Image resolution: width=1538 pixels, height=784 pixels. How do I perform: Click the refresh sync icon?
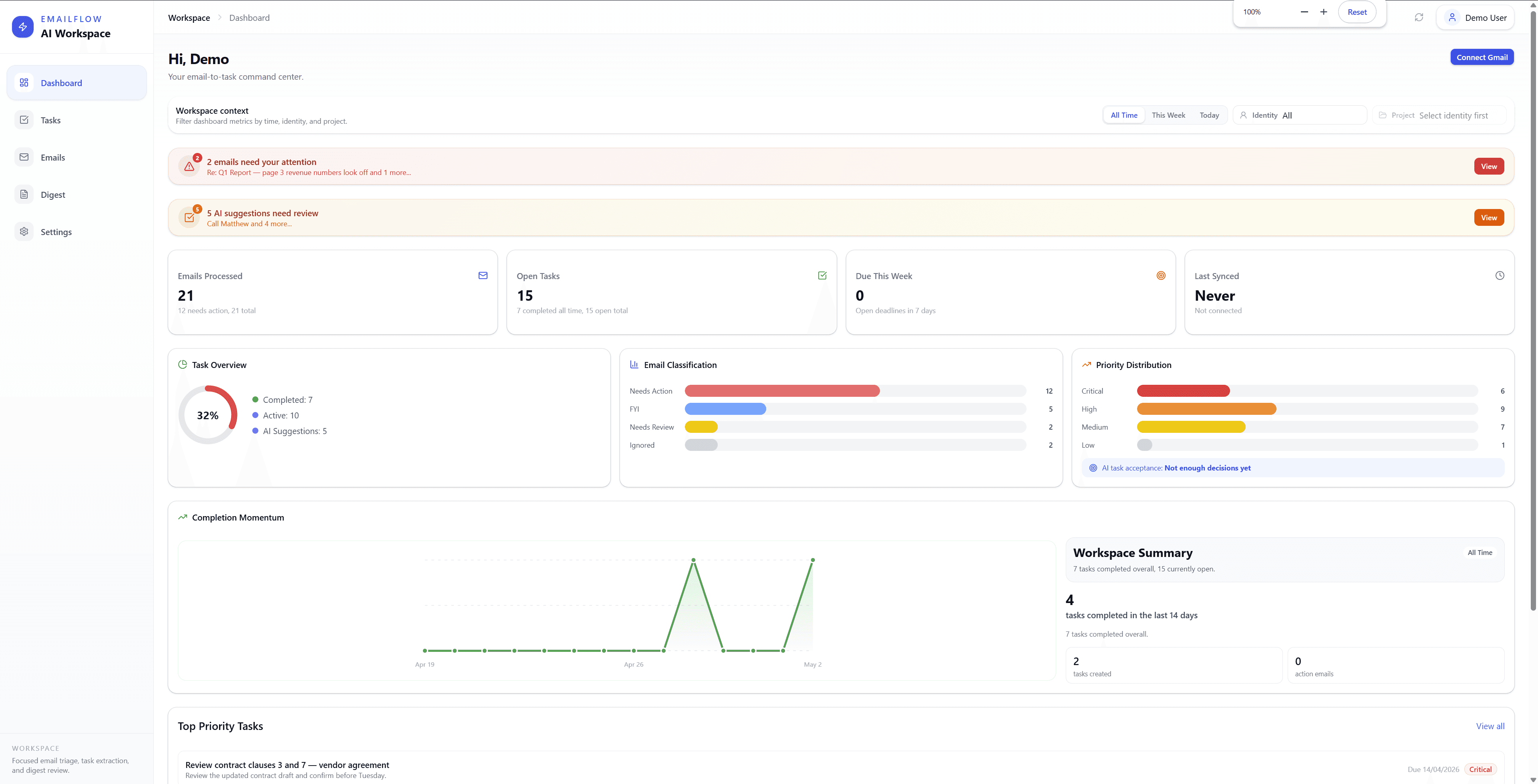(x=1419, y=17)
